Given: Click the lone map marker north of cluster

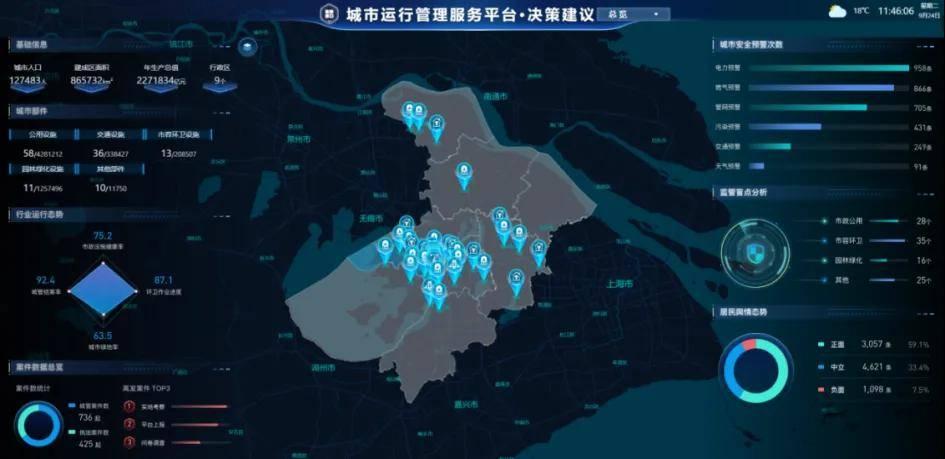Looking at the screenshot, I should click(x=464, y=176).
